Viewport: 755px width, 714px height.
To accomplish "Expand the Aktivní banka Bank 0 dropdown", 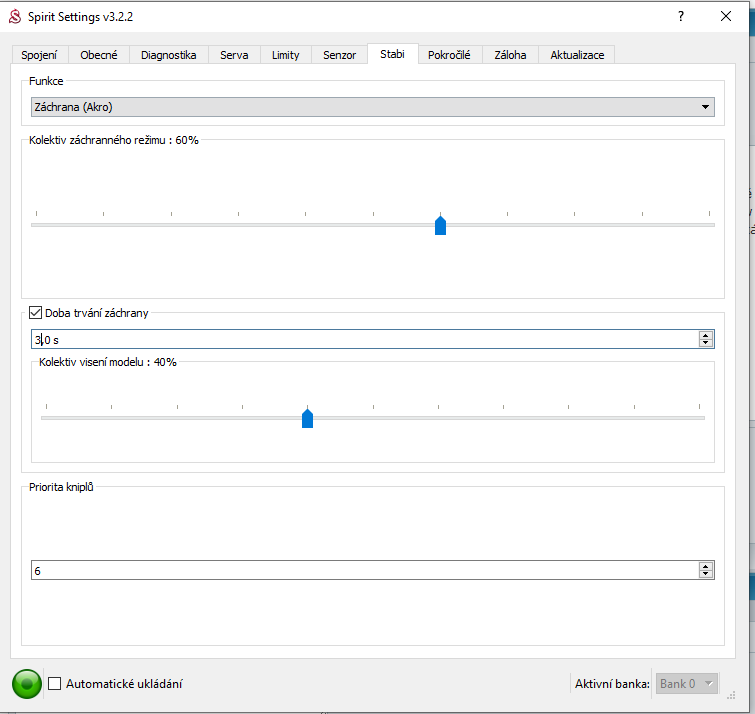I will point(686,684).
